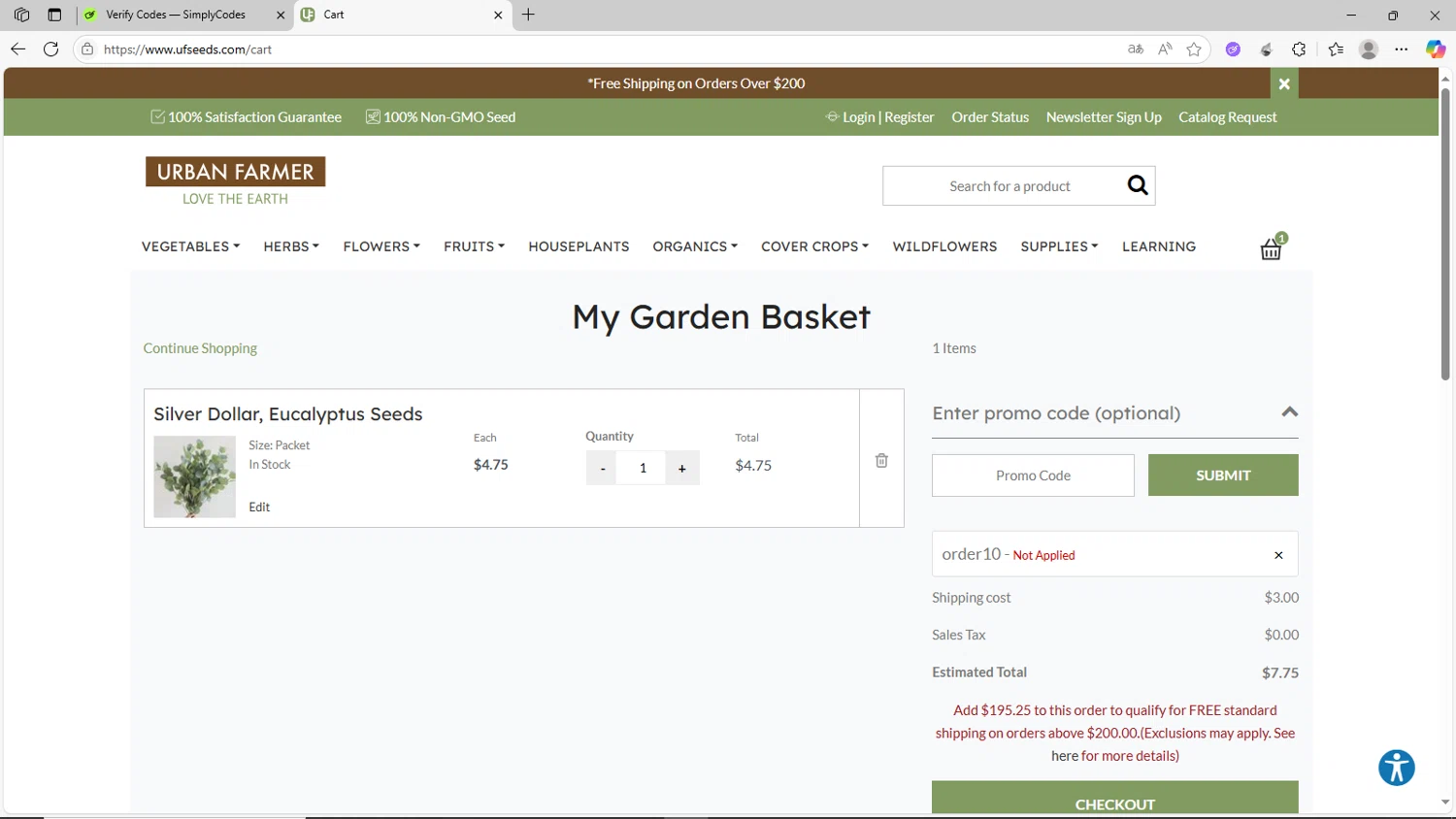1456x819 pixels.
Task: View site information lock icon
Action: [x=87, y=49]
